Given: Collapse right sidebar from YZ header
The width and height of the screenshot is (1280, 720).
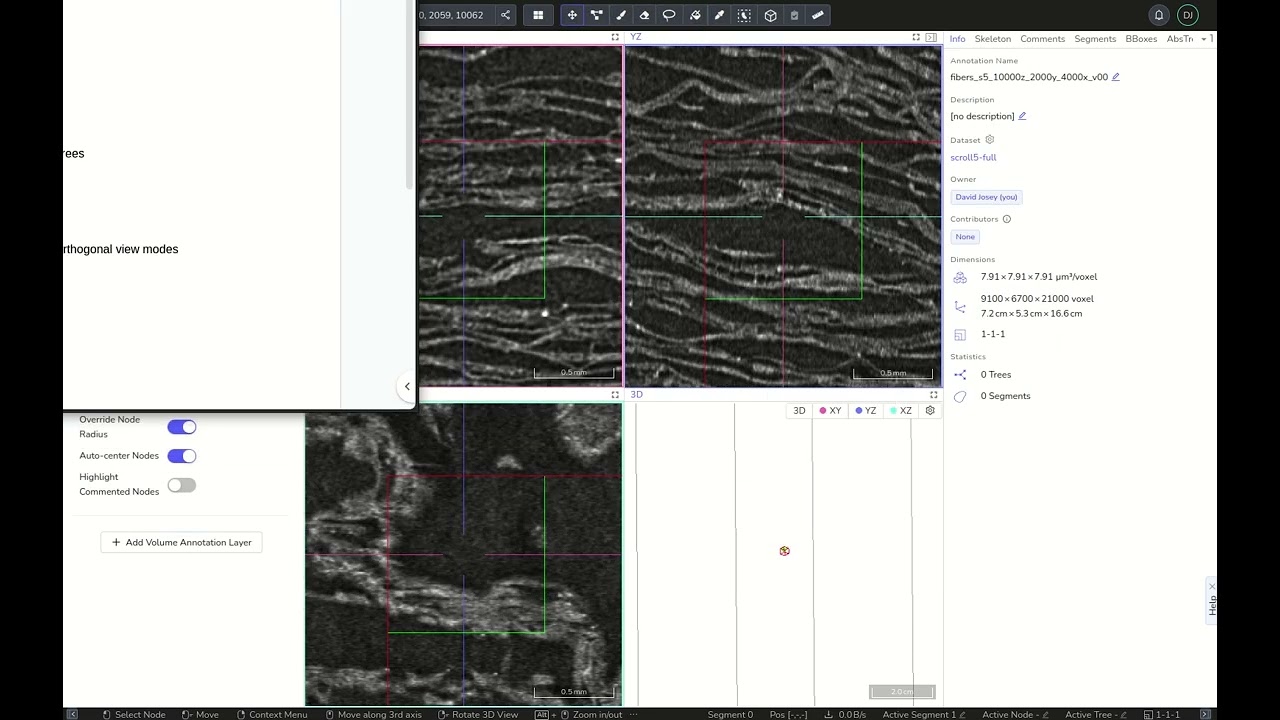Looking at the screenshot, I should (x=931, y=37).
